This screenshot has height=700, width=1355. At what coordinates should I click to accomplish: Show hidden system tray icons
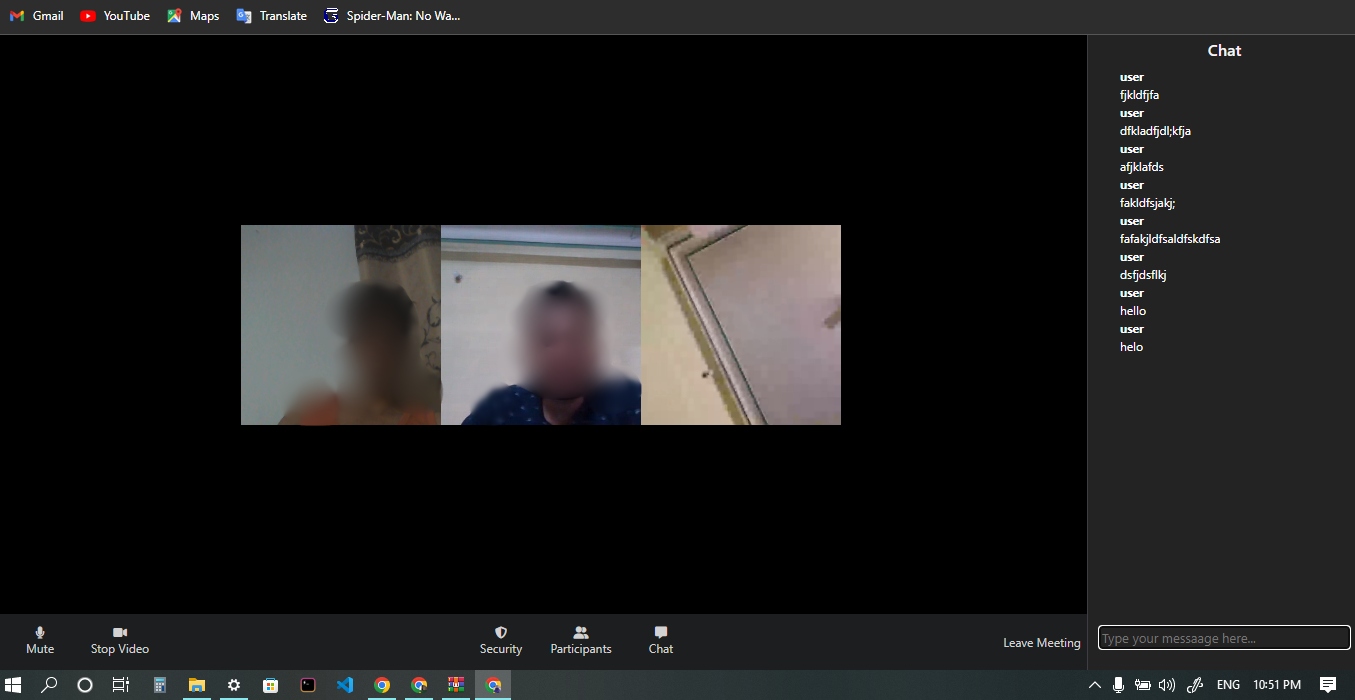tap(1094, 685)
